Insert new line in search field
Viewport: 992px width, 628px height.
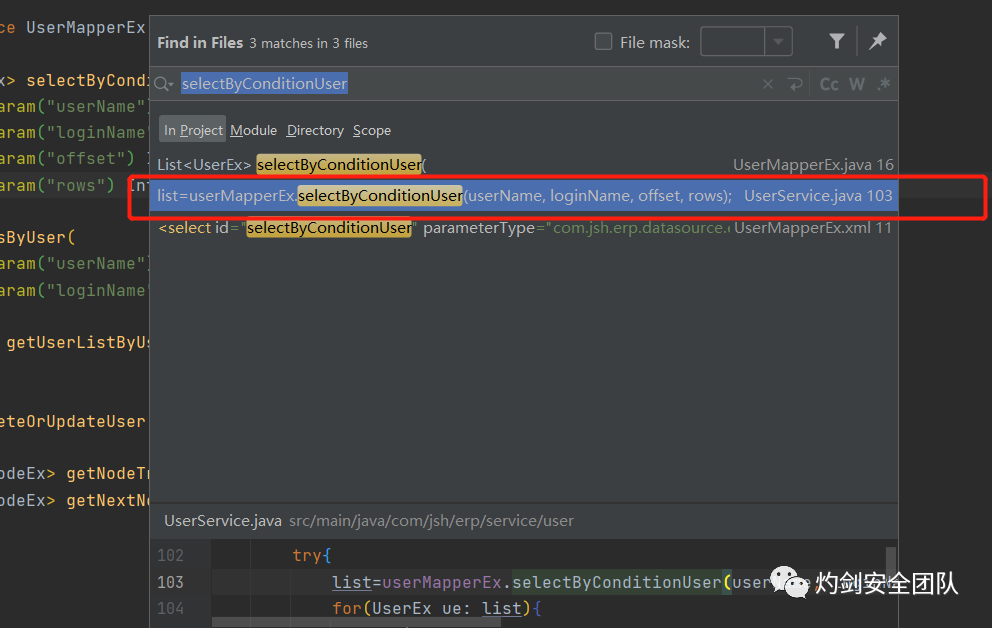(795, 84)
